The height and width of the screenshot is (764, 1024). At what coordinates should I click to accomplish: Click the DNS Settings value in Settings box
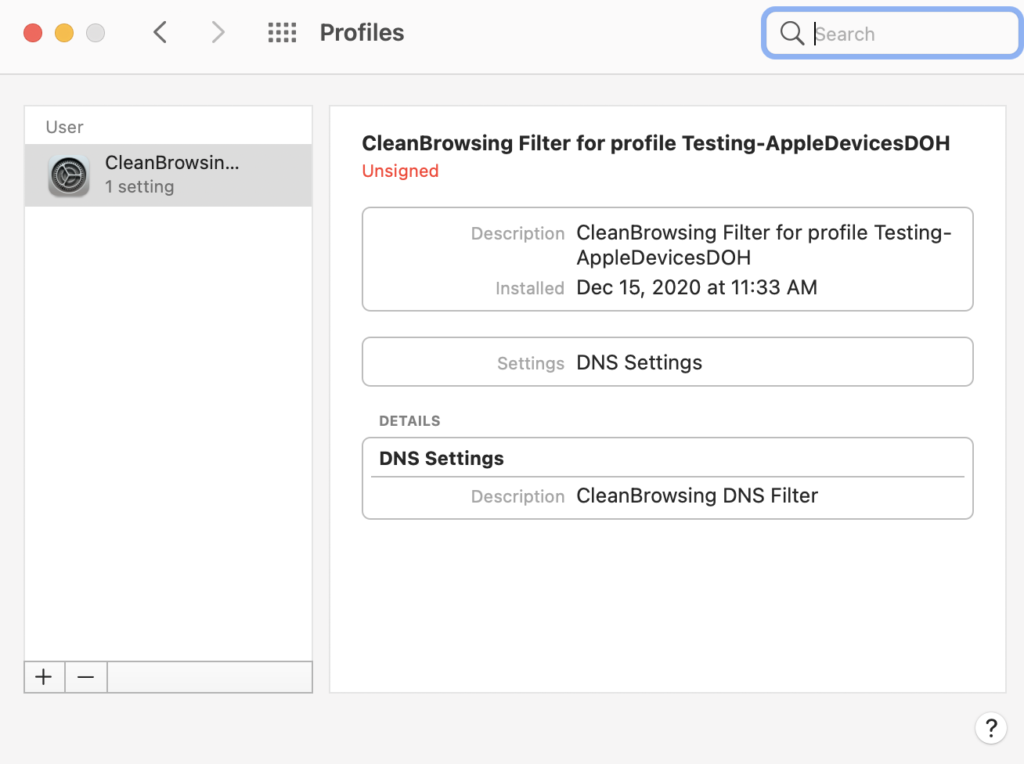639,362
